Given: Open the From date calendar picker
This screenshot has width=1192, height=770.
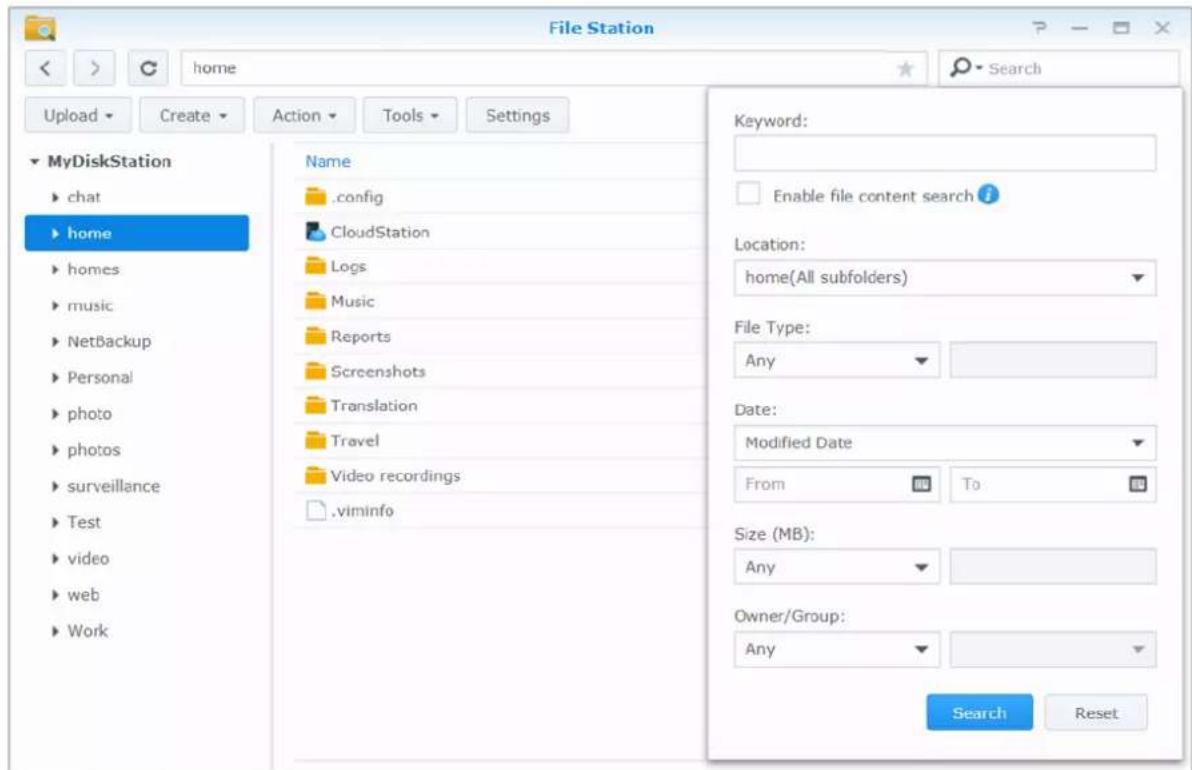Looking at the screenshot, I should tap(921, 484).
